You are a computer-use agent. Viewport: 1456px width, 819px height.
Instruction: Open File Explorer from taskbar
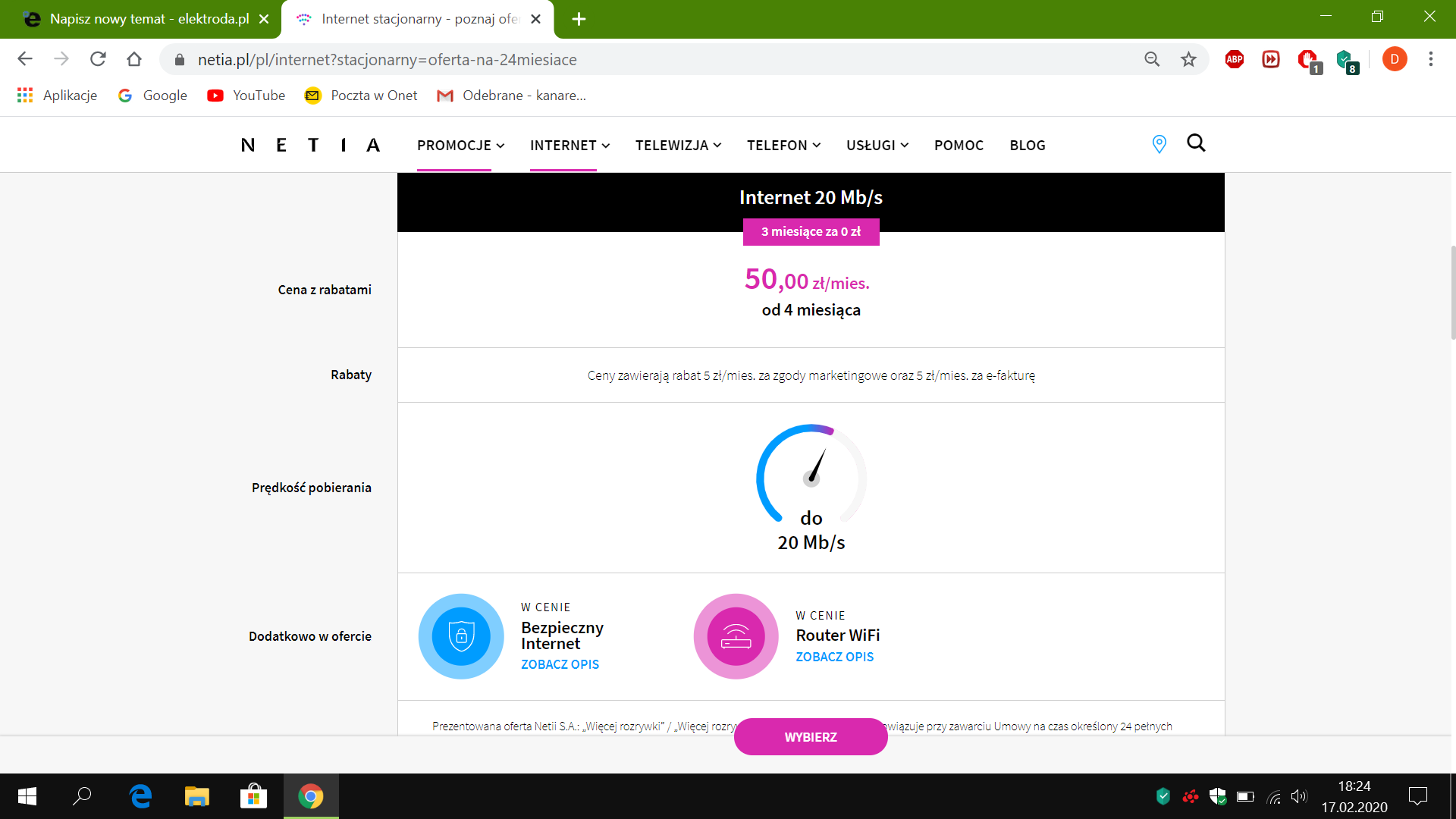[x=197, y=796]
